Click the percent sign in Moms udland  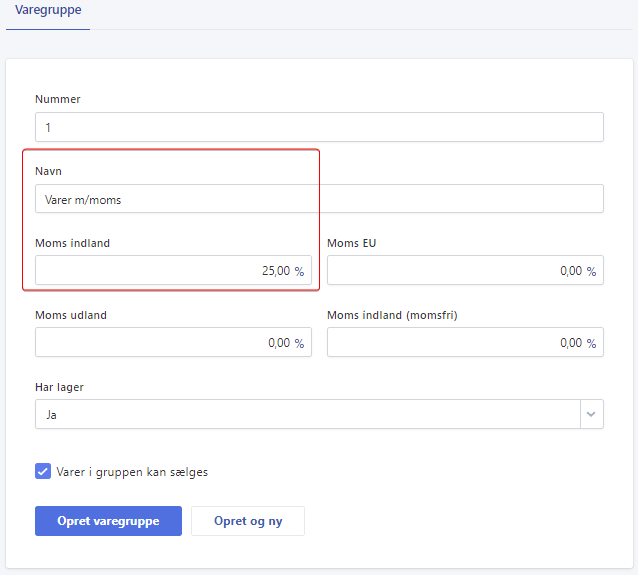click(299, 343)
